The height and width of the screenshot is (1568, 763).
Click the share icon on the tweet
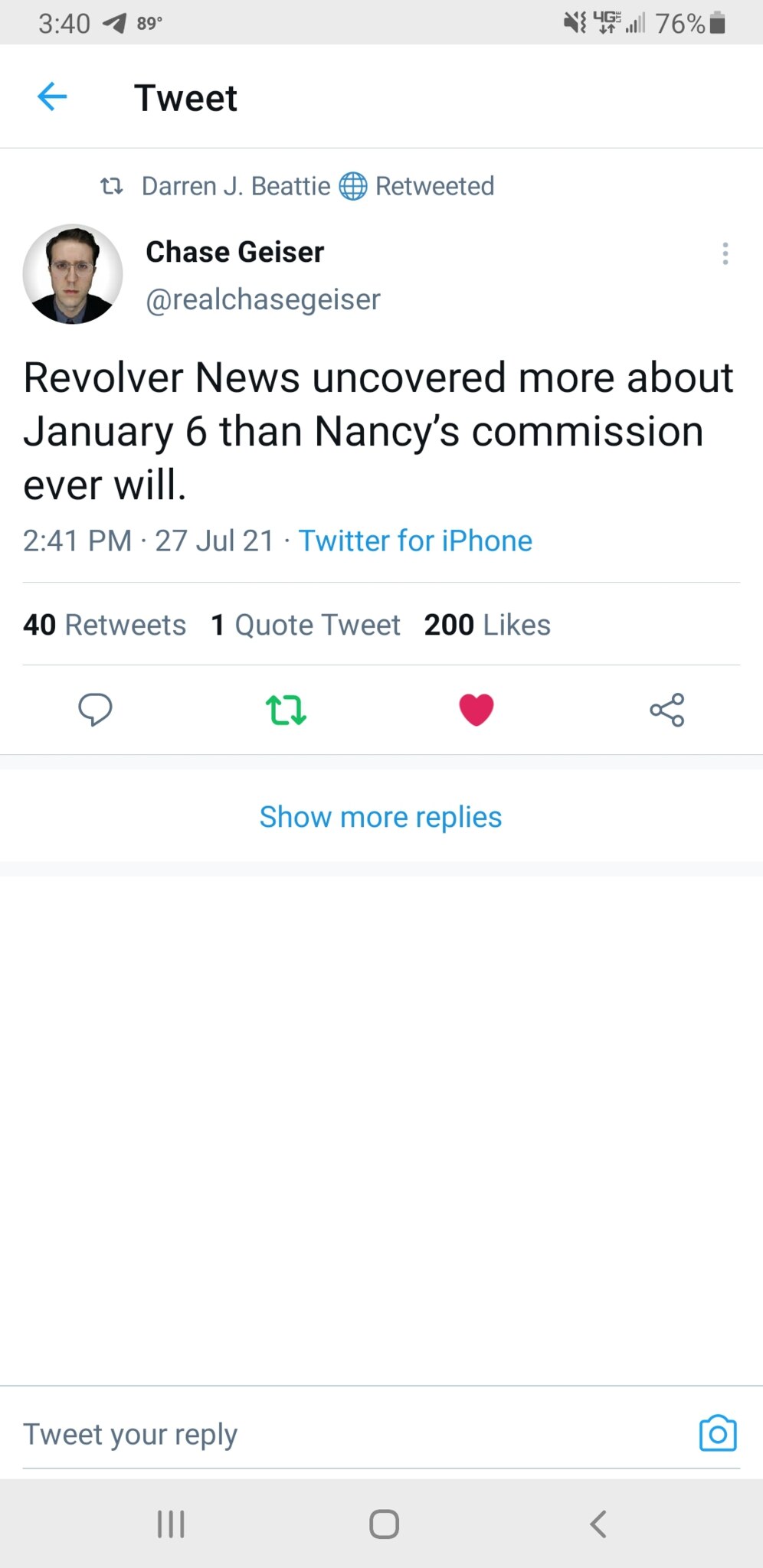tap(666, 710)
